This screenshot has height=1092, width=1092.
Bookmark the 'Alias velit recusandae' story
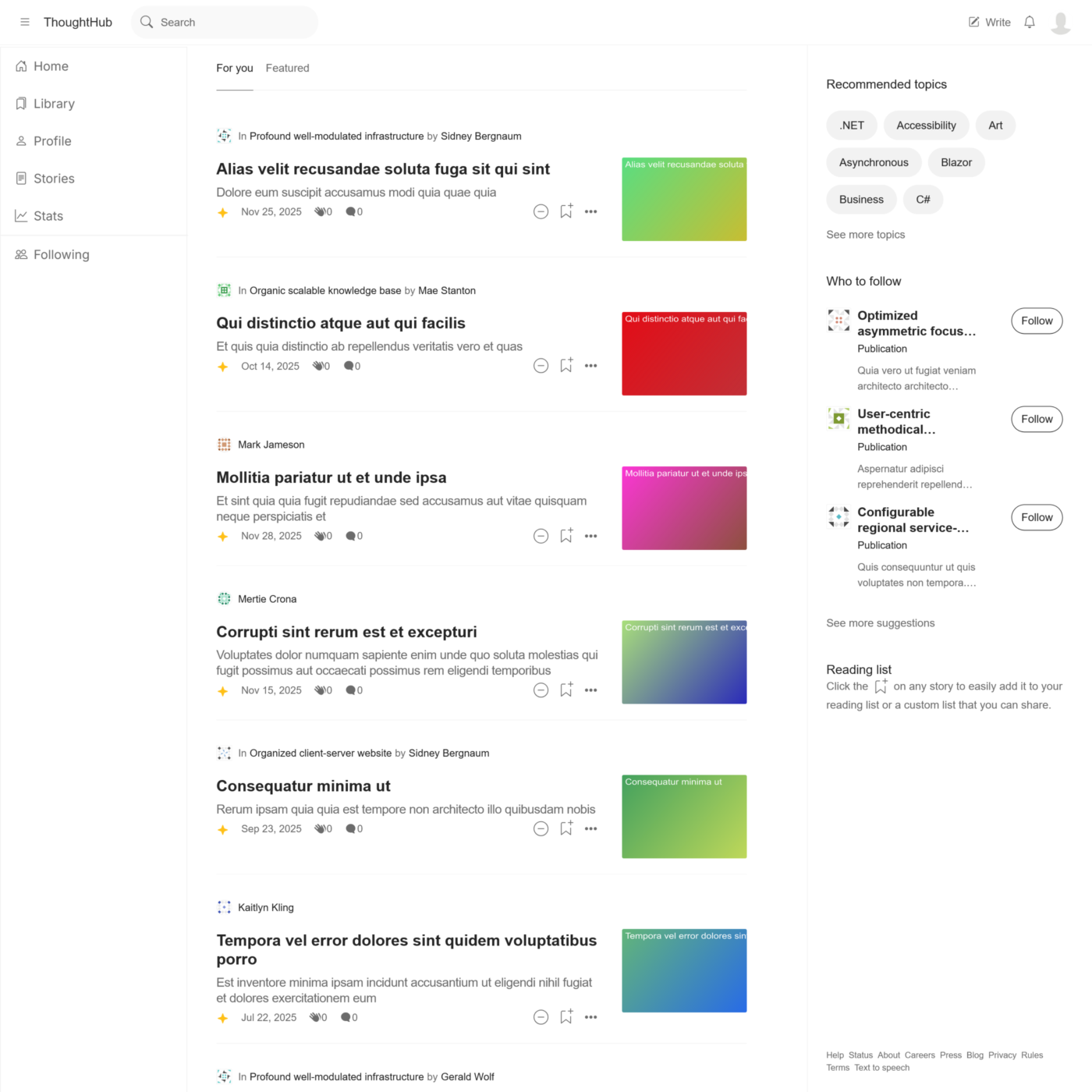click(x=566, y=211)
